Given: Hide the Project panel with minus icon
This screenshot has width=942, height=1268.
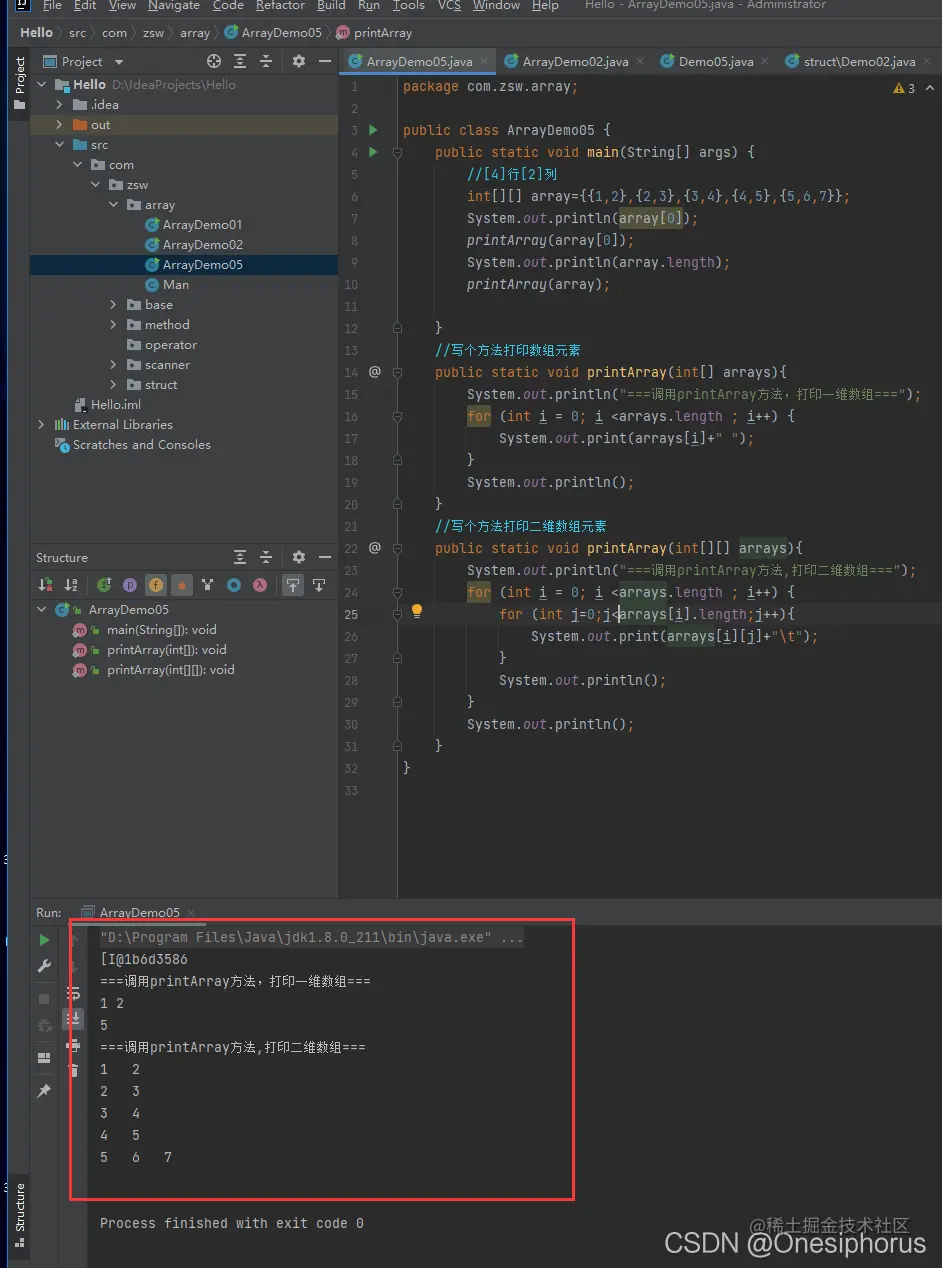Looking at the screenshot, I should click(324, 61).
